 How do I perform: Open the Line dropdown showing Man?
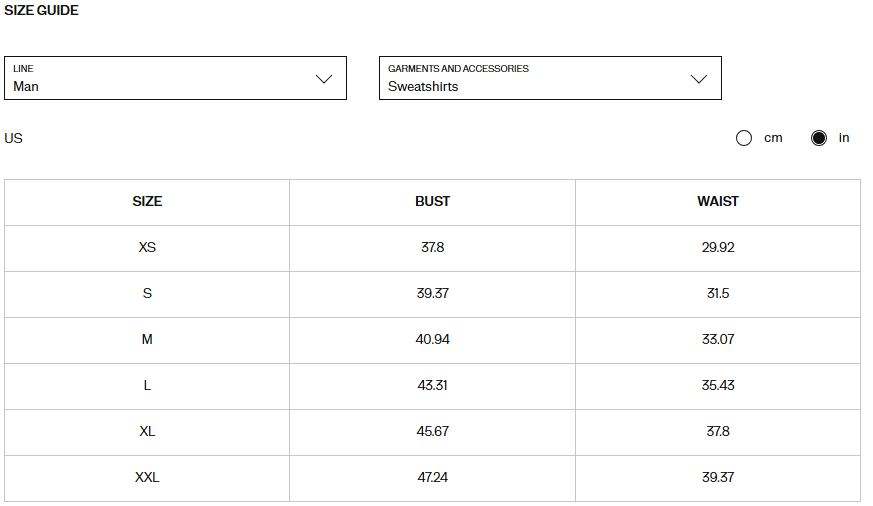[175, 78]
